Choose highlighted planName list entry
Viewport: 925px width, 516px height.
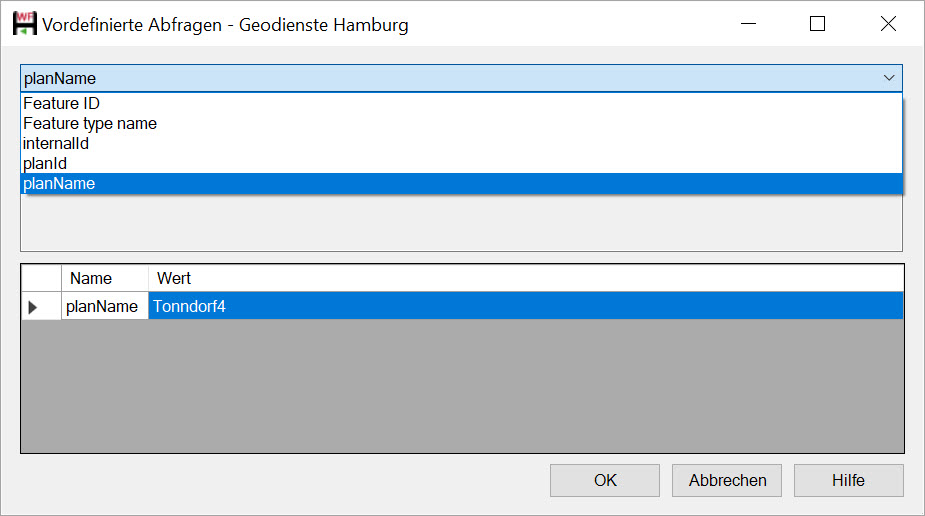coord(60,183)
